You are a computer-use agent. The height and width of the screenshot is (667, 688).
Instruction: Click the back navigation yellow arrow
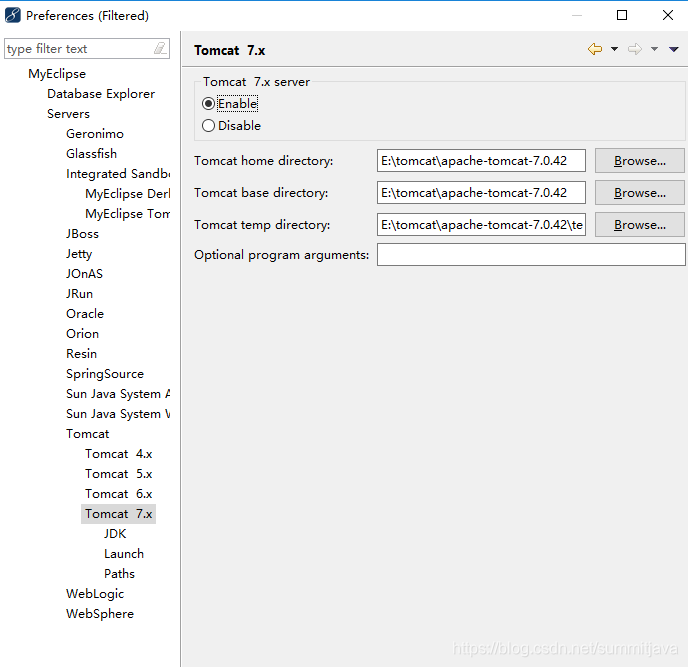[595, 49]
